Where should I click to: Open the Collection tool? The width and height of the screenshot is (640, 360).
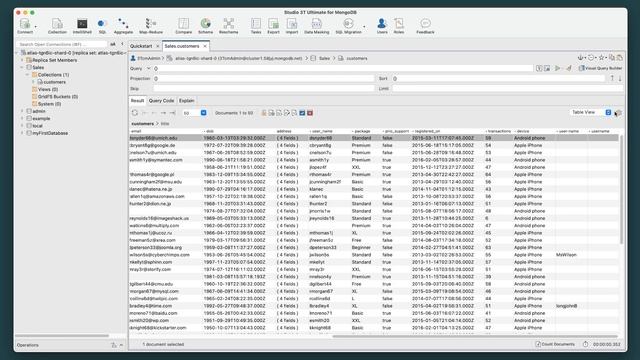click(x=57, y=26)
